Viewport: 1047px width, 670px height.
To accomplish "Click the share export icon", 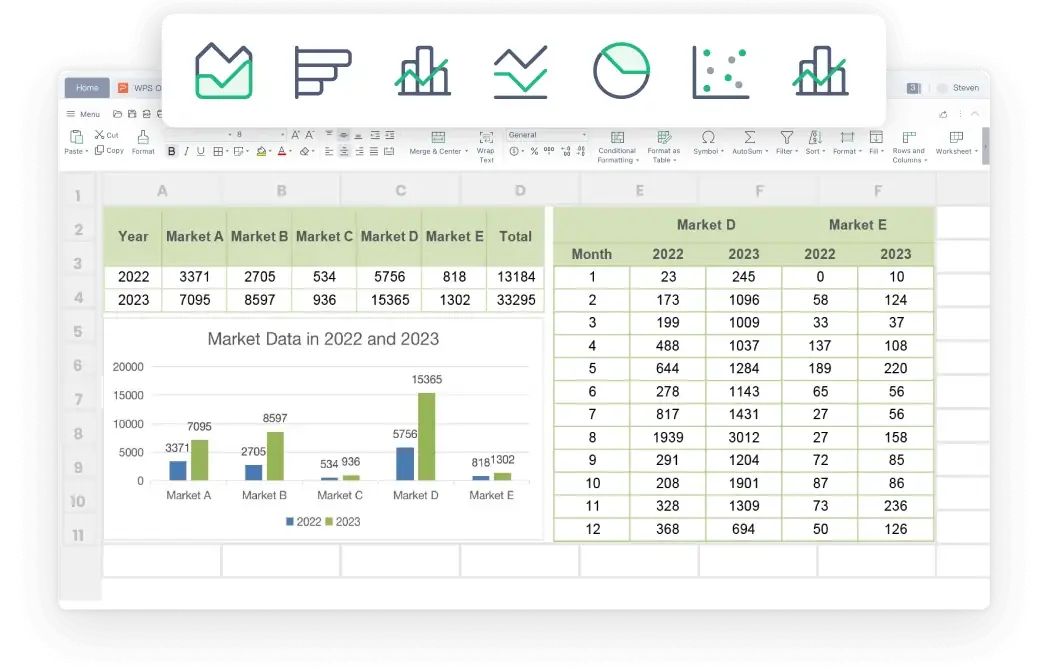I will point(944,114).
